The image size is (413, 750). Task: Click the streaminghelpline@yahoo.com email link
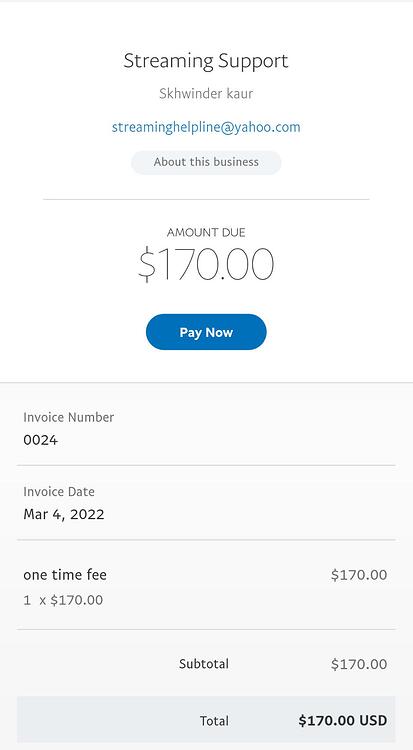pos(206,127)
